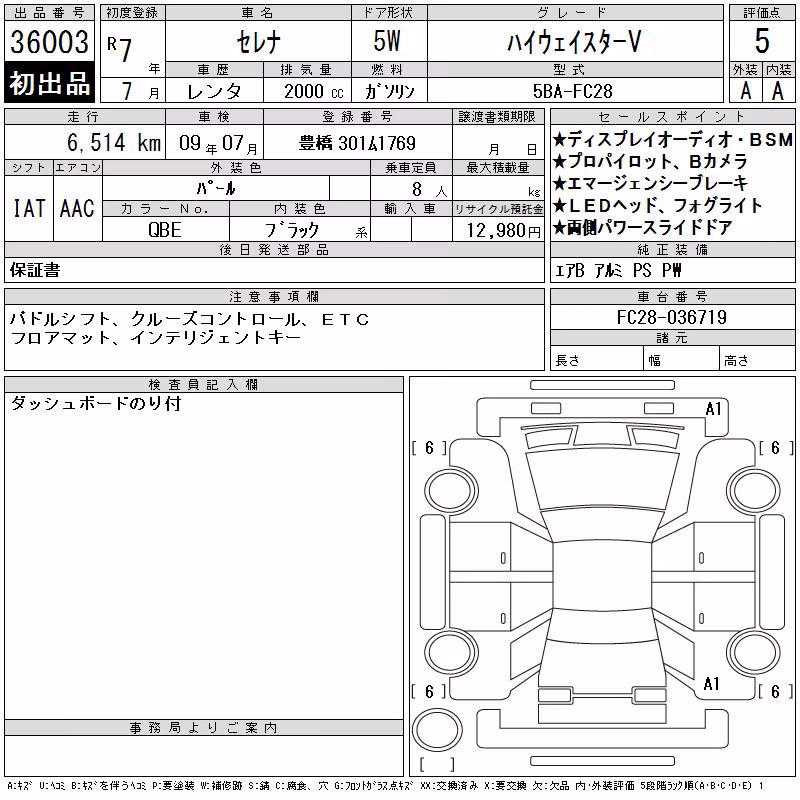Select the エマージェンシーブレーキ sales point
The height and width of the screenshot is (800, 800).
click(x=650, y=183)
